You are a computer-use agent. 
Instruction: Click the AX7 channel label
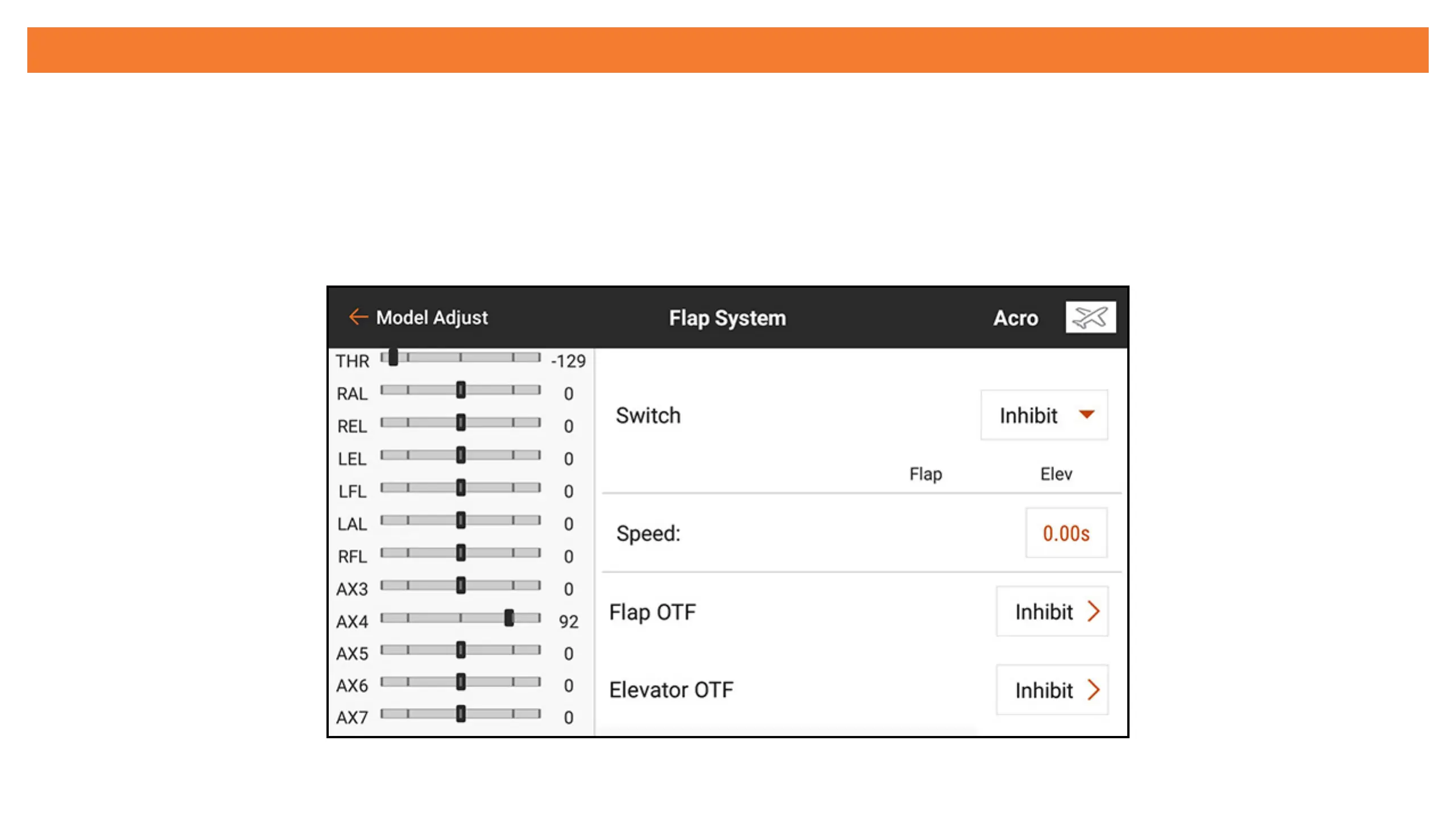point(352,717)
